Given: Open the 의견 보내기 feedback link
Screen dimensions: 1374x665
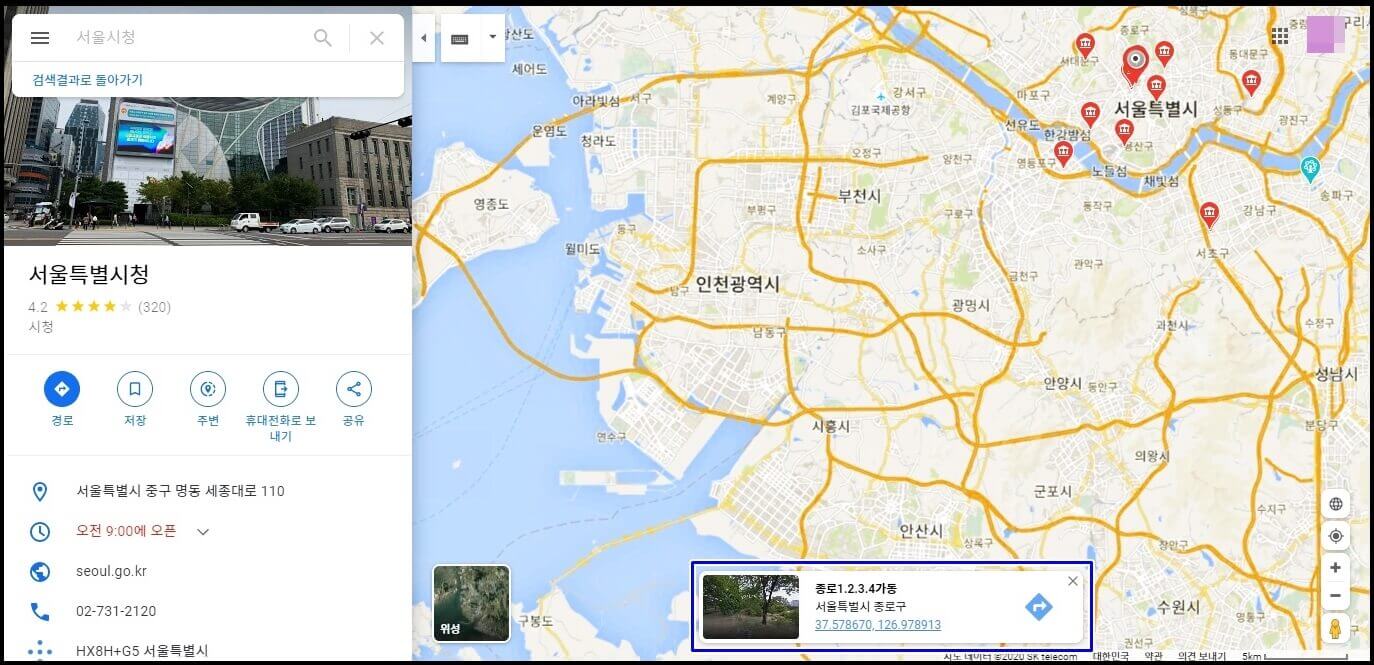Looking at the screenshot, I should (1201, 657).
